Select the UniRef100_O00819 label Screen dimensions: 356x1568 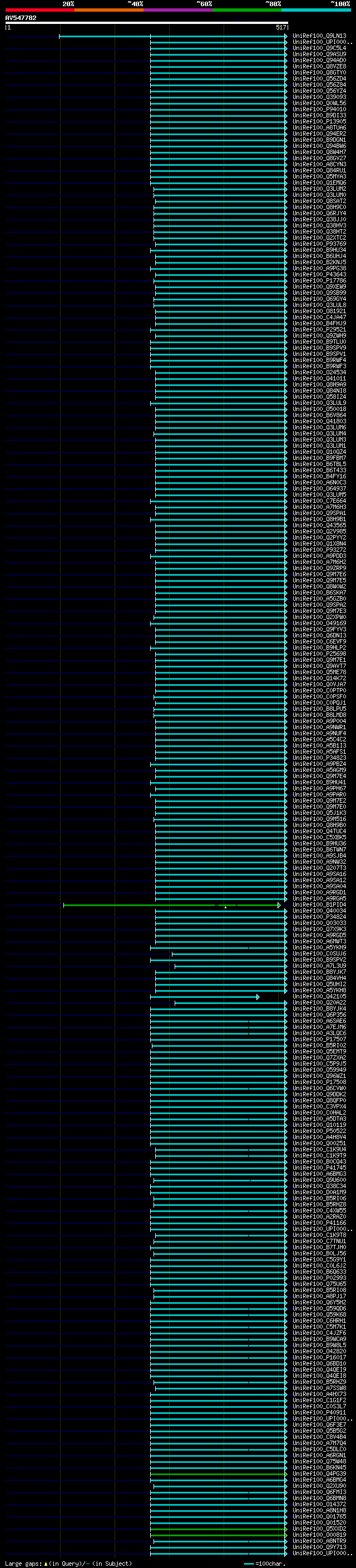tap(319, 1535)
